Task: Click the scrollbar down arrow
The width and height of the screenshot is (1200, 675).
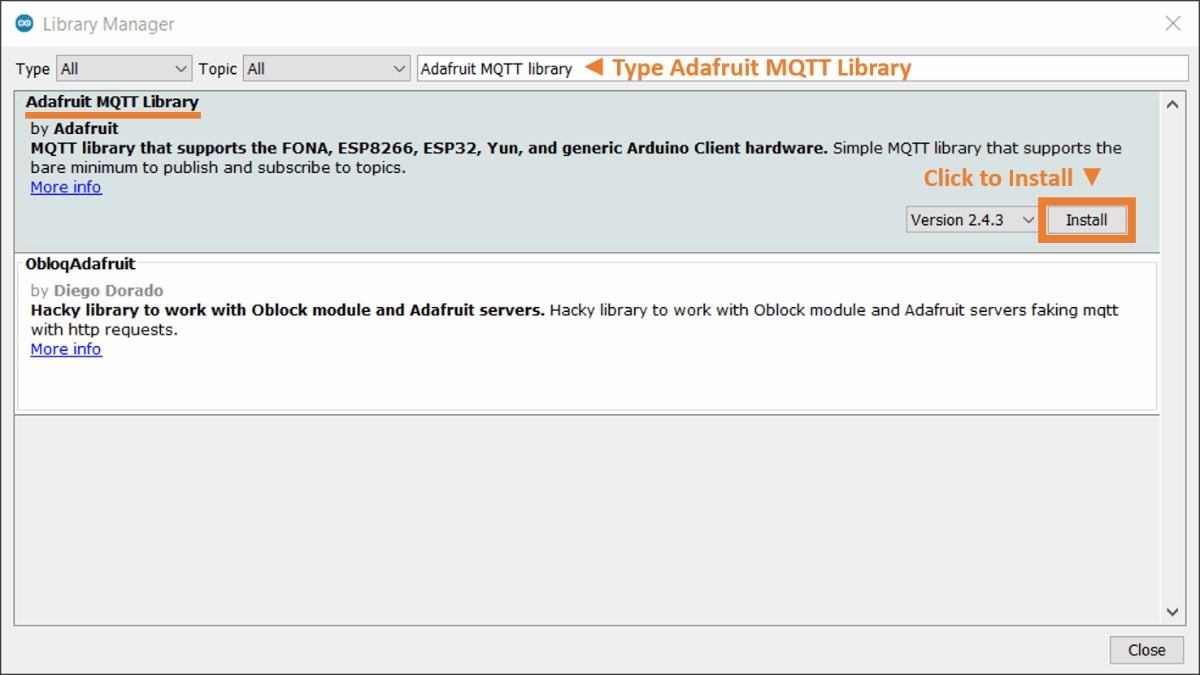Action: [1174, 612]
